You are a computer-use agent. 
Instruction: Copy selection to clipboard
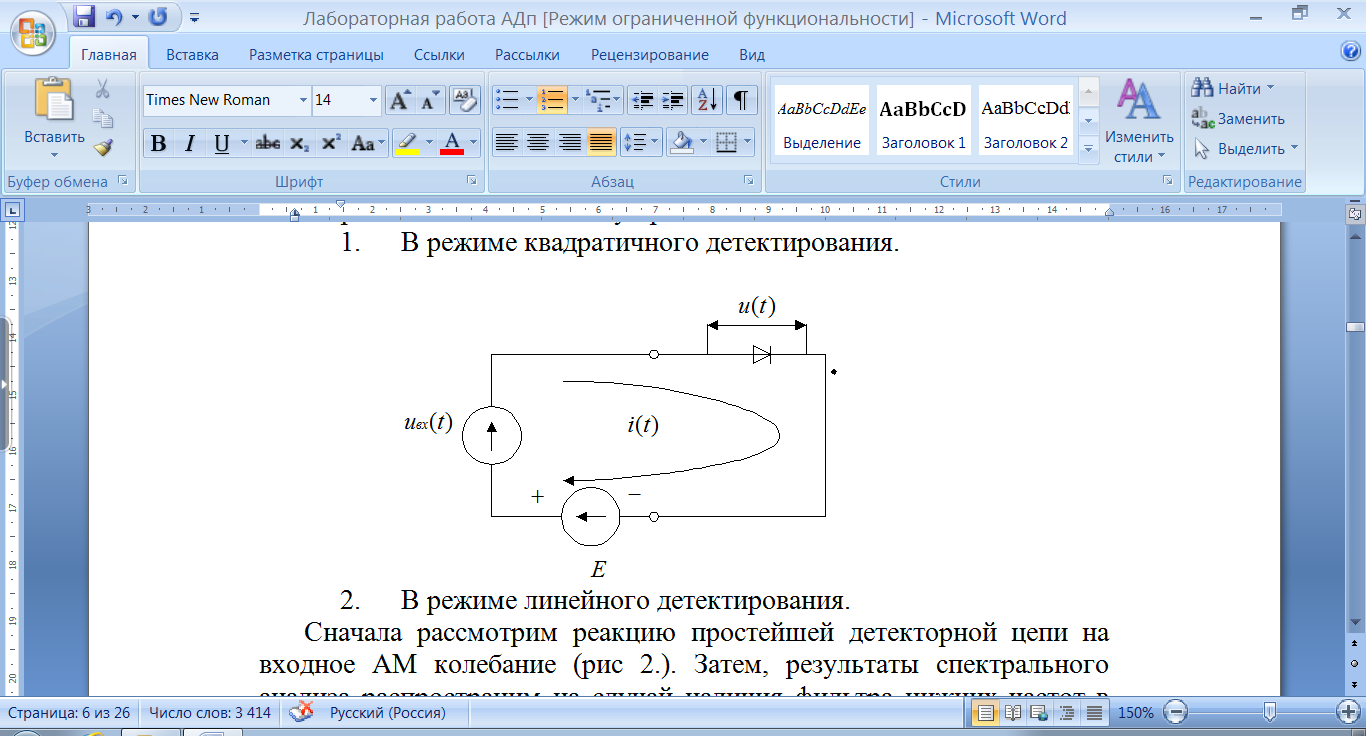tap(102, 118)
